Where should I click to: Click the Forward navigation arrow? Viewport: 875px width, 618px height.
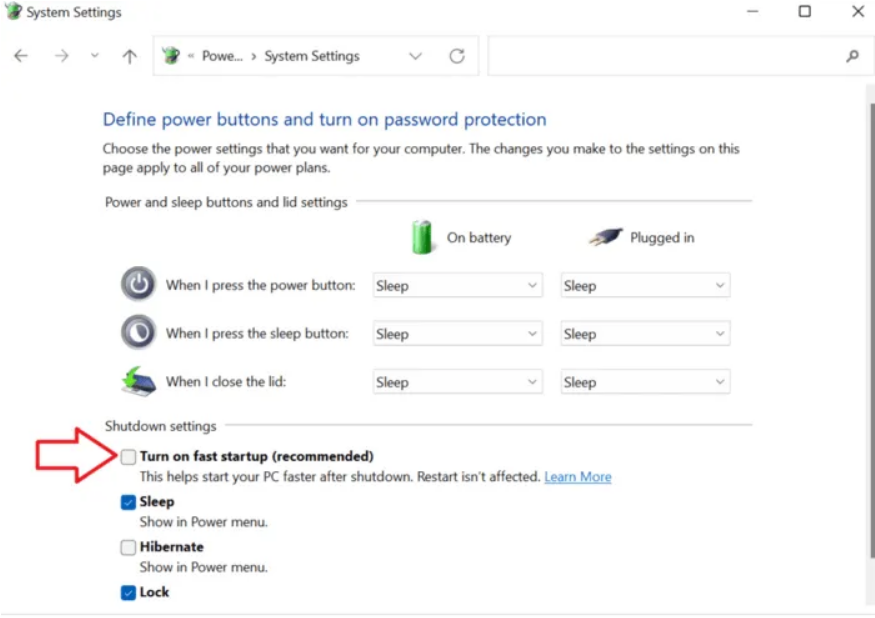click(x=62, y=56)
